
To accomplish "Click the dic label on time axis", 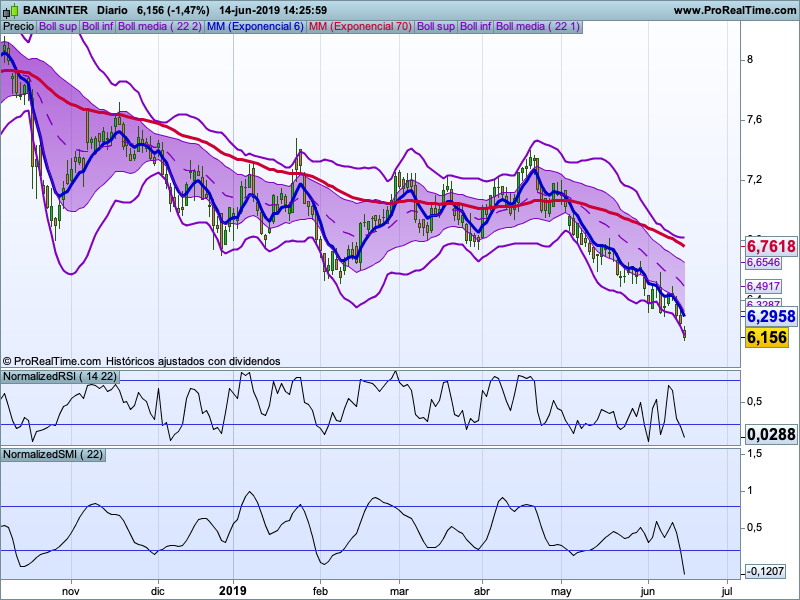I will [158, 591].
